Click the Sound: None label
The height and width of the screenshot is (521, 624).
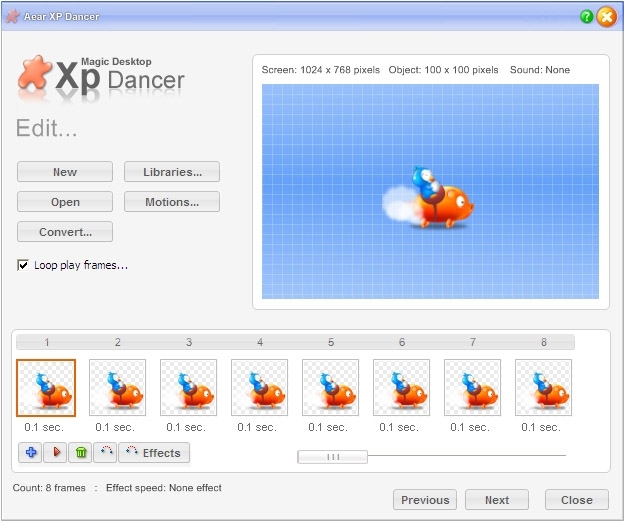point(540,70)
